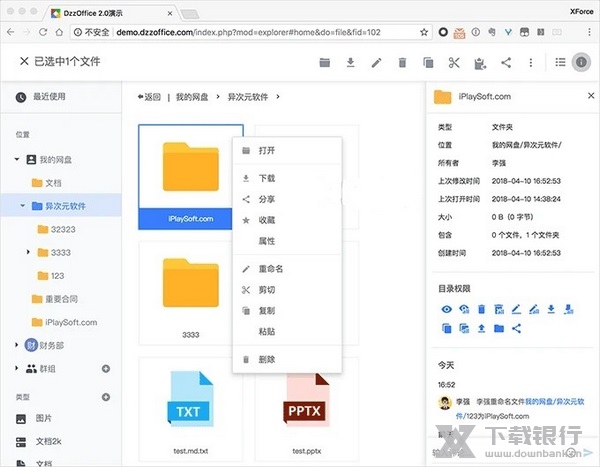This screenshot has height=467, width=600.
Task: Add a new type with 类型 plus icon
Action: click(x=106, y=397)
